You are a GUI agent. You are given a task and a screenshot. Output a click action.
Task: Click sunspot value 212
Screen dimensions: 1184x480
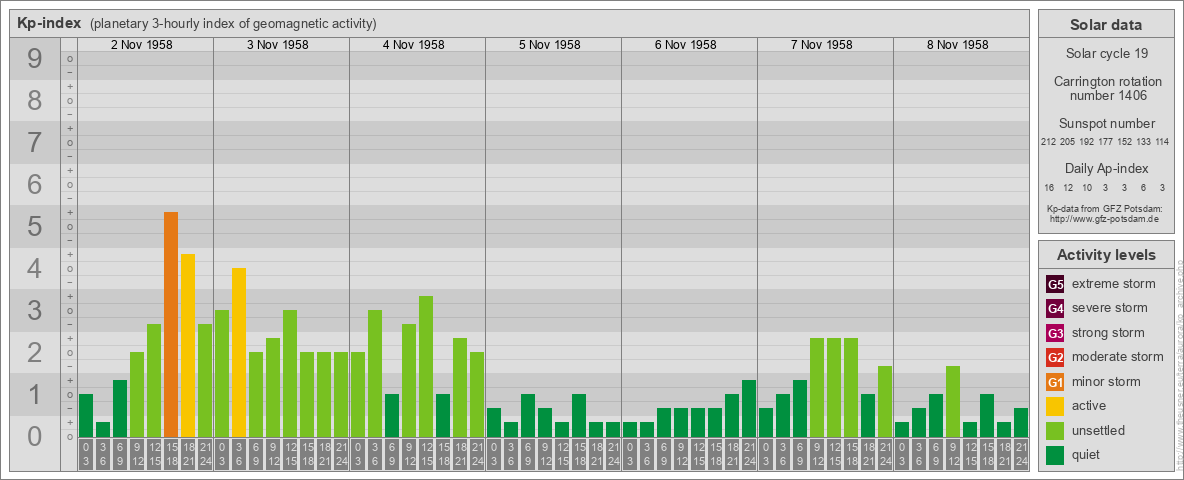(x=1048, y=142)
